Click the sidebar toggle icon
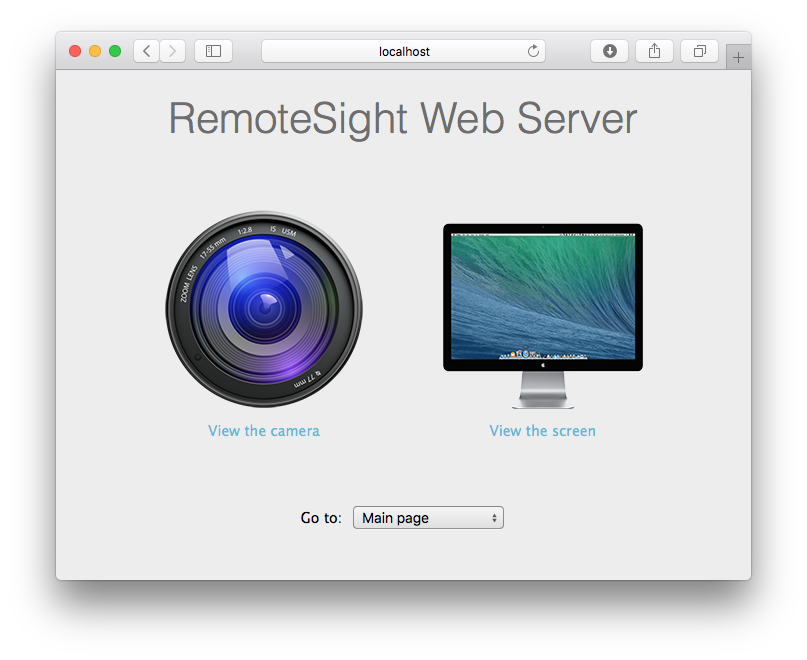 213,51
